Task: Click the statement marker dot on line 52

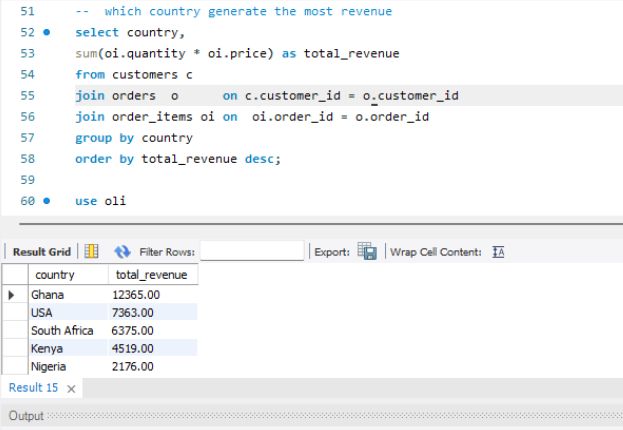Action: (46, 32)
